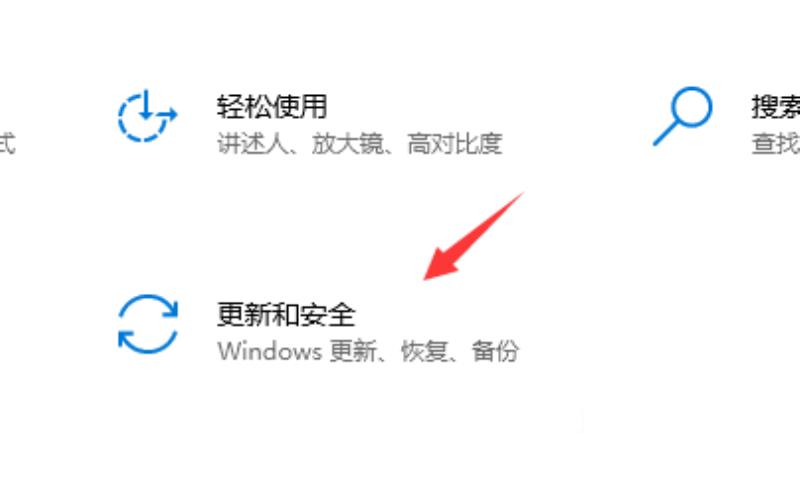
Task: Click the partially visible 式 text at left
Action: coord(7,143)
